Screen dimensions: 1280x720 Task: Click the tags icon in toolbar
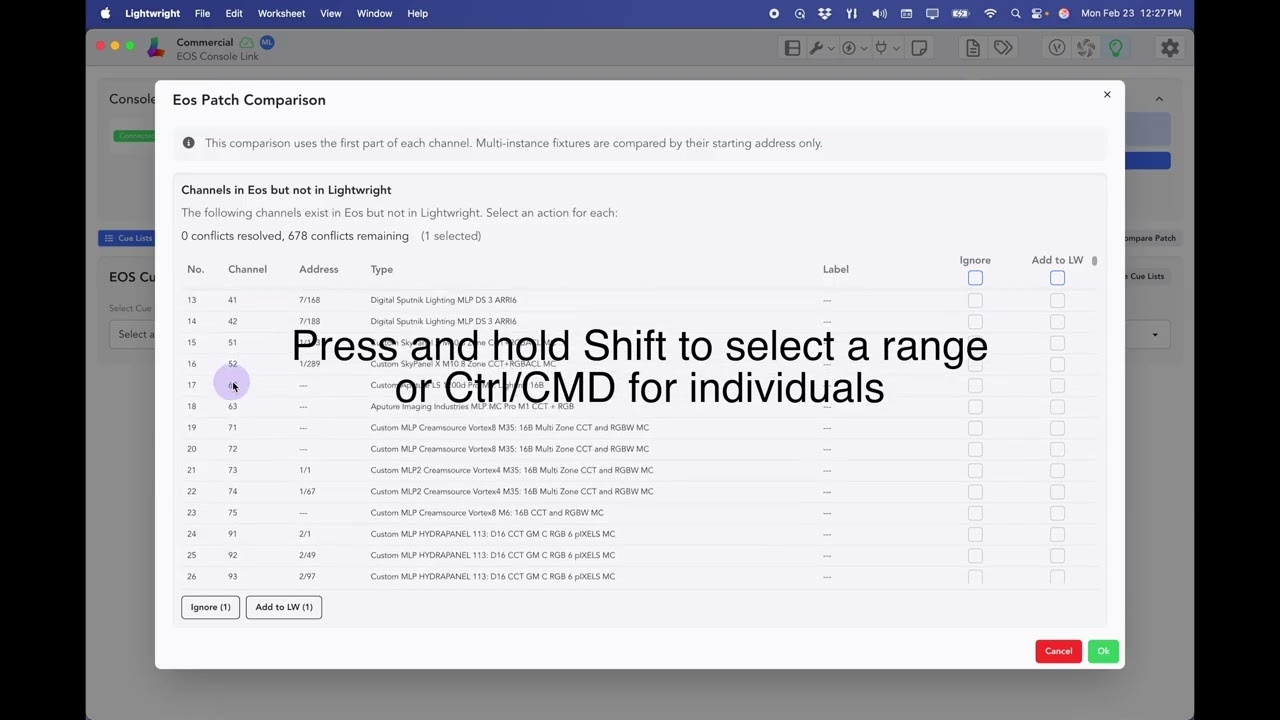point(1003,48)
